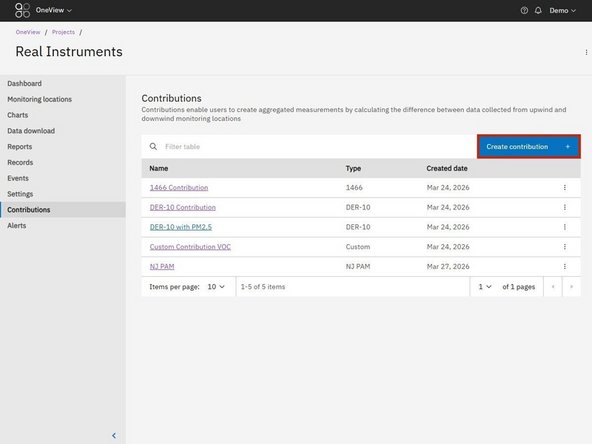Open row options for DER-10 Contribution
Image resolution: width=592 pixels, height=444 pixels.
point(564,207)
